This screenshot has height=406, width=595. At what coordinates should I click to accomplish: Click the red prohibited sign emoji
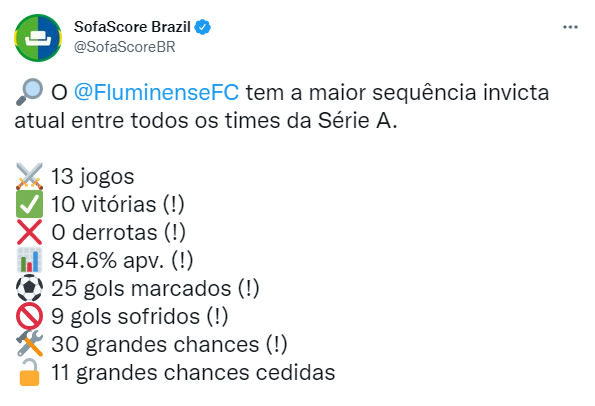point(29,316)
